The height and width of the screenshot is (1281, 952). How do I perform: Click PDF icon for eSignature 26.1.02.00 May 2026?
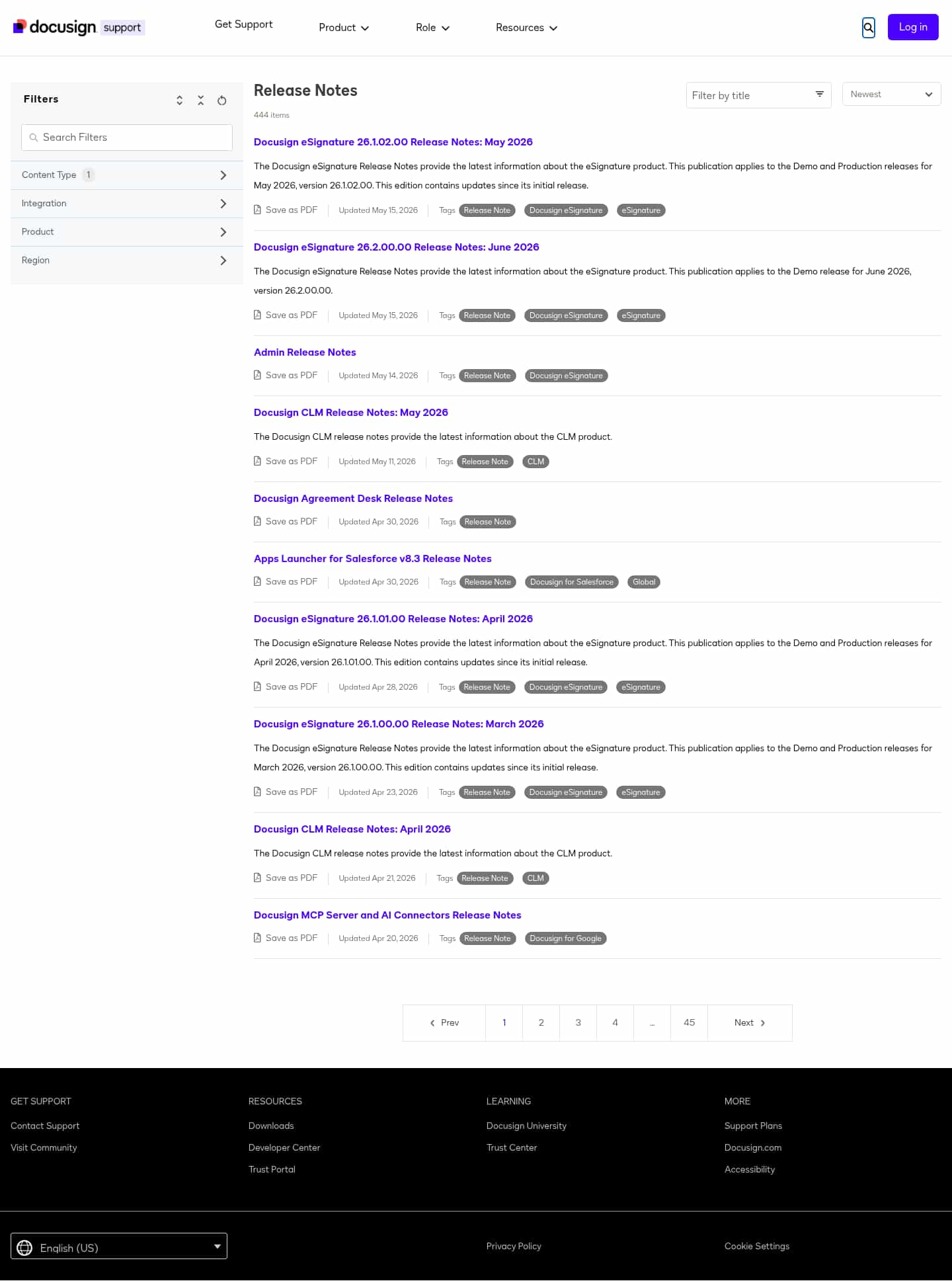tap(257, 210)
